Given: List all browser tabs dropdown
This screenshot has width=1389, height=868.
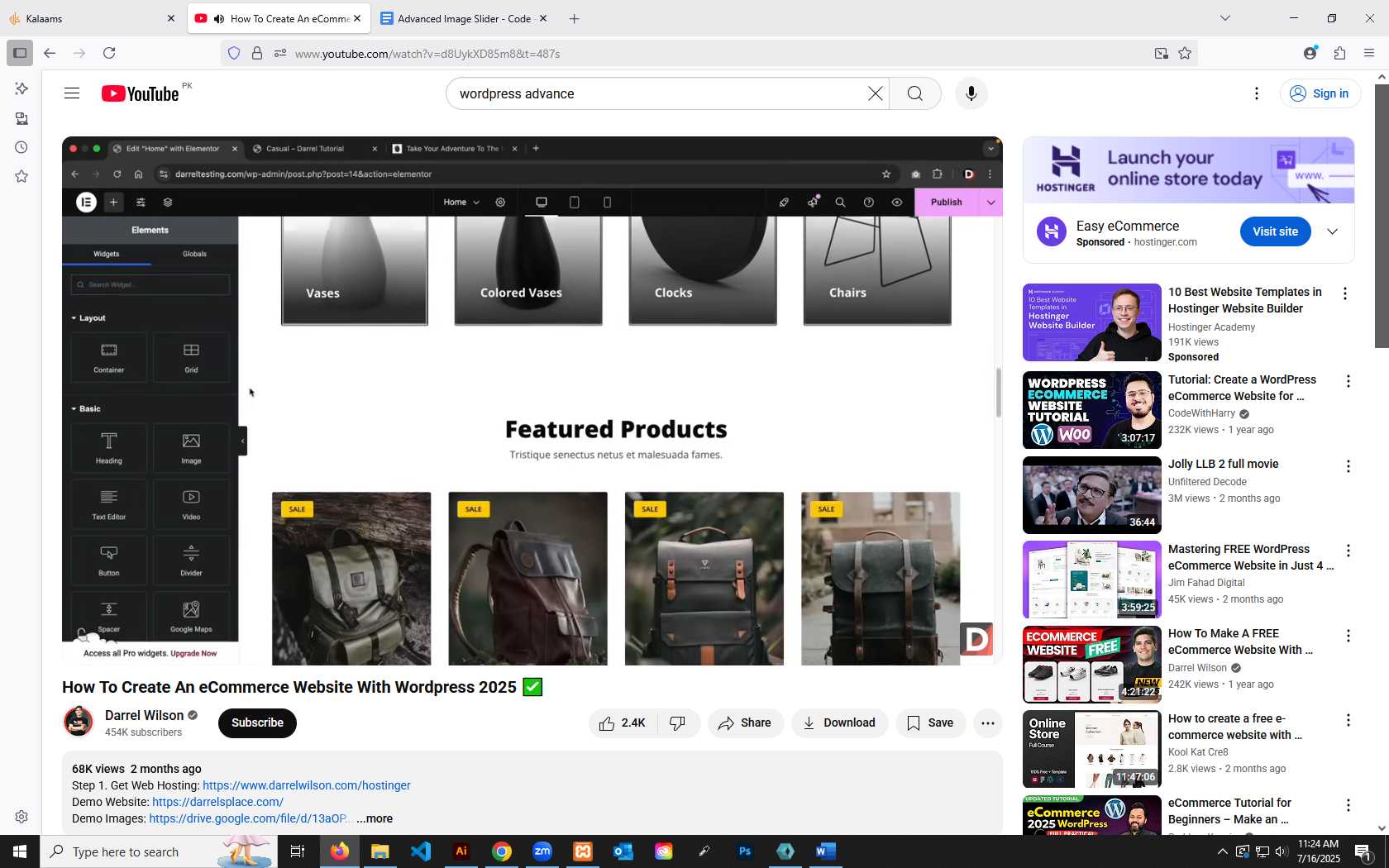Looking at the screenshot, I should [1225, 18].
